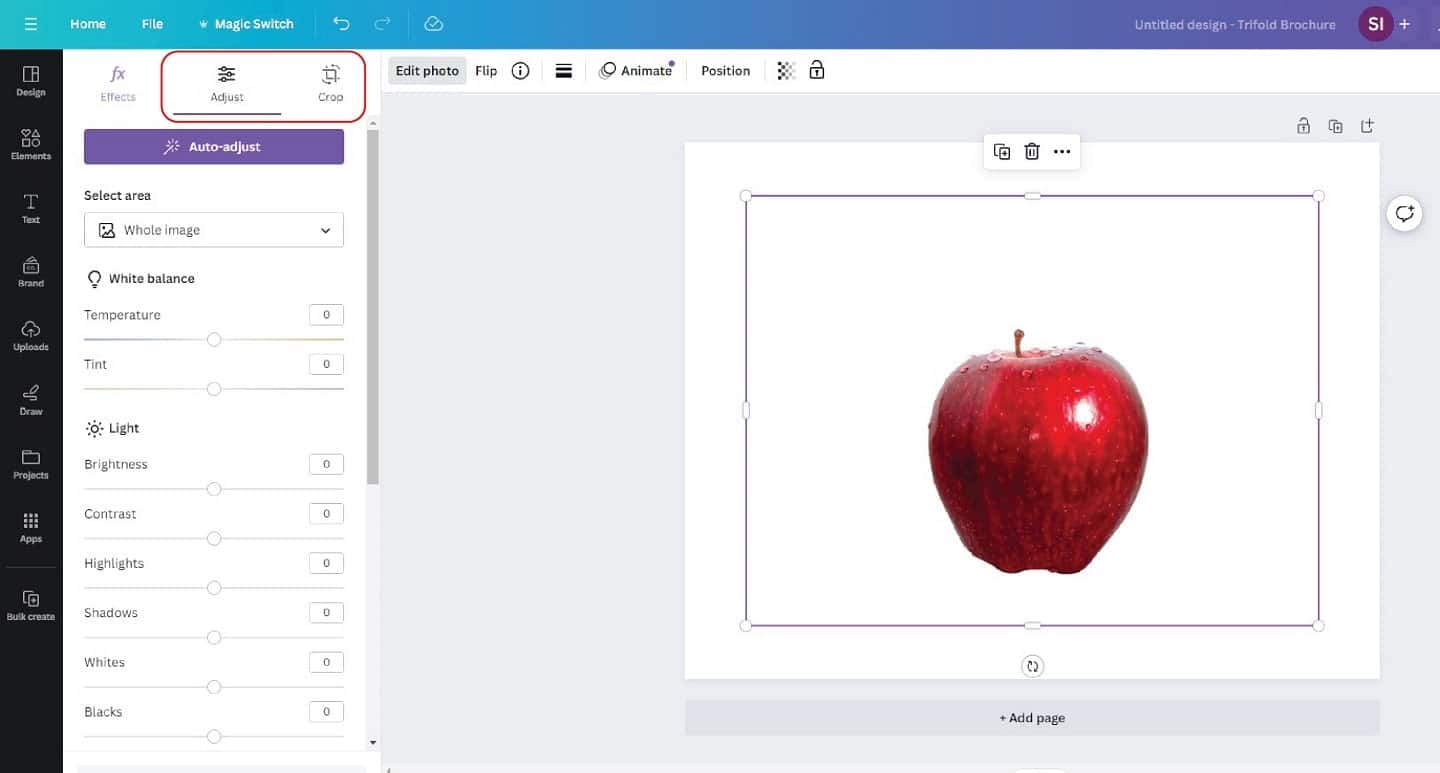The height and width of the screenshot is (773, 1440).
Task: Switch to the Crop tab
Action: click(x=330, y=84)
